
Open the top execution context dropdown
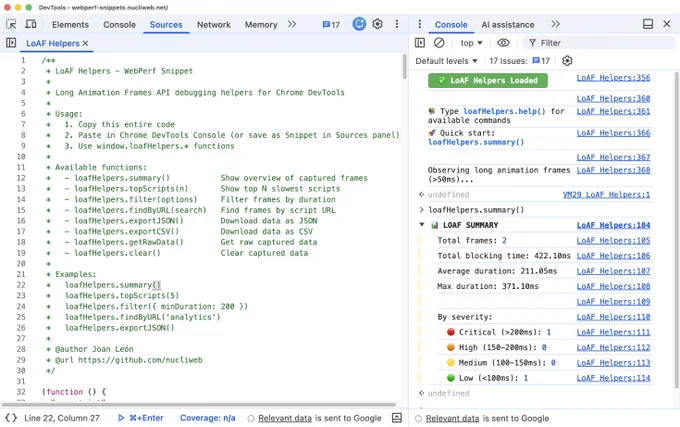pos(471,43)
